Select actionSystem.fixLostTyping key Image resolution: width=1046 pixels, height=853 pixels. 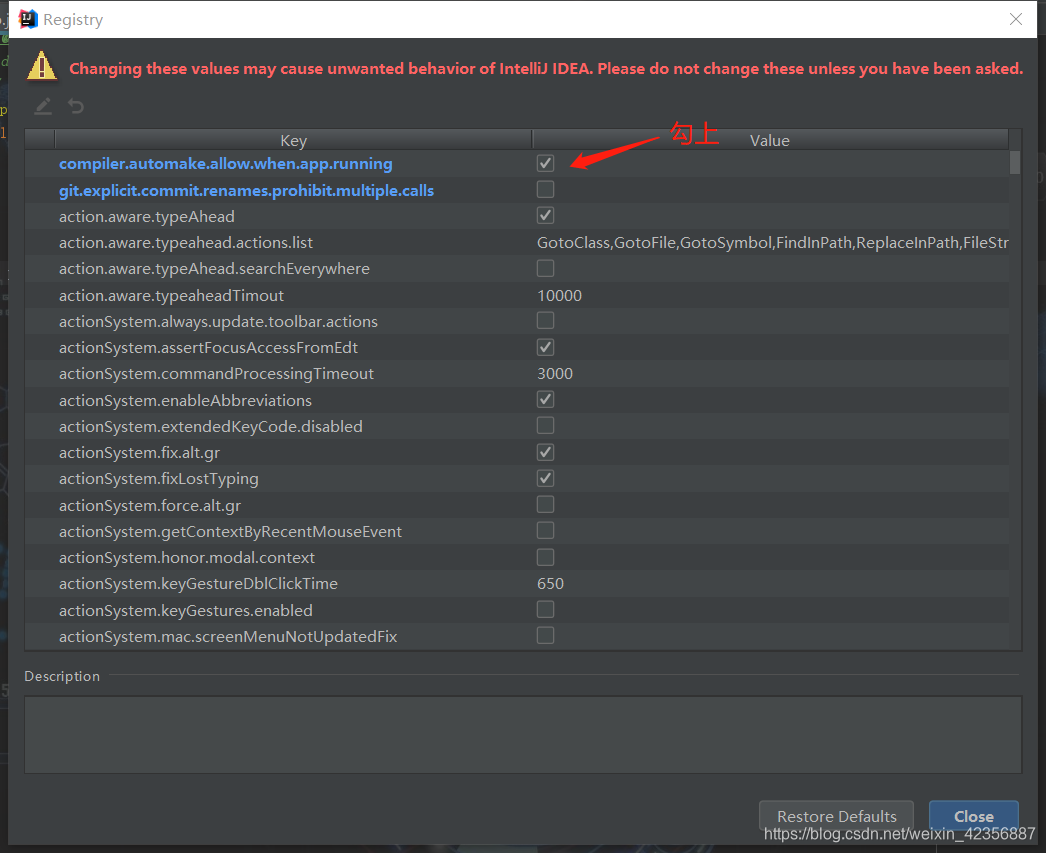click(x=159, y=478)
